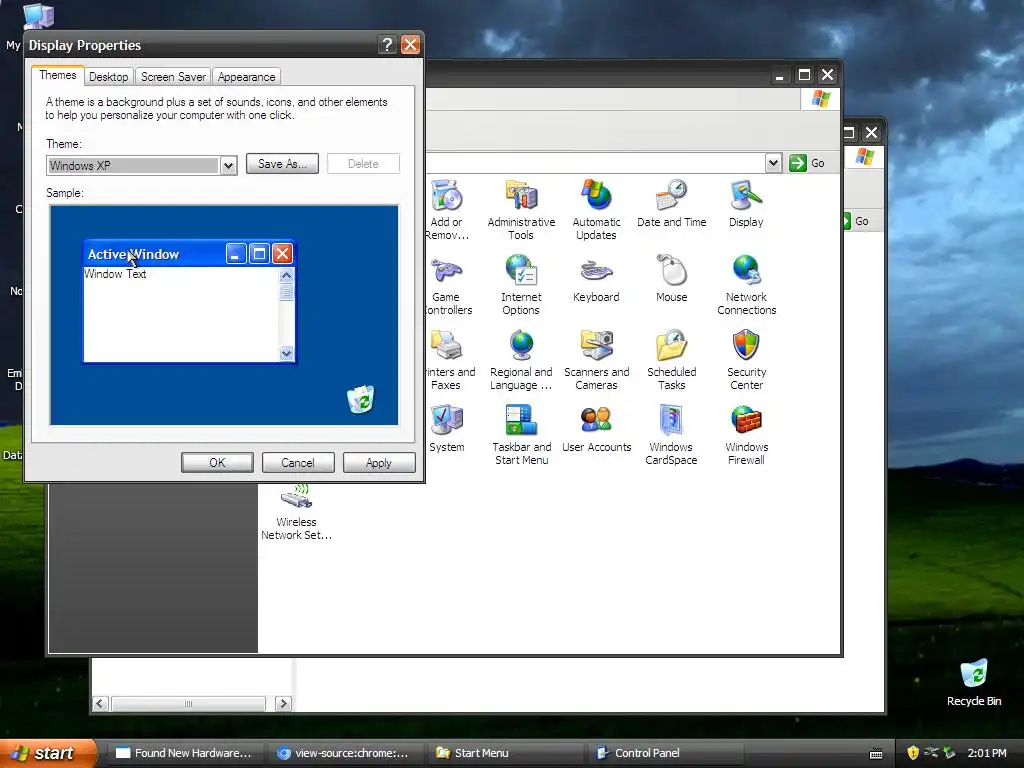Click the horizontal scrollbar thumb
Viewport: 1024px width, 768px height.
[188, 703]
